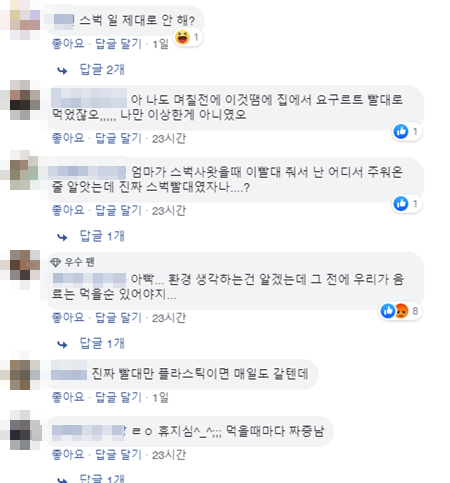Expand 답글 1개 under the 환경 comment
450x483 pixels.
(x=102, y=343)
